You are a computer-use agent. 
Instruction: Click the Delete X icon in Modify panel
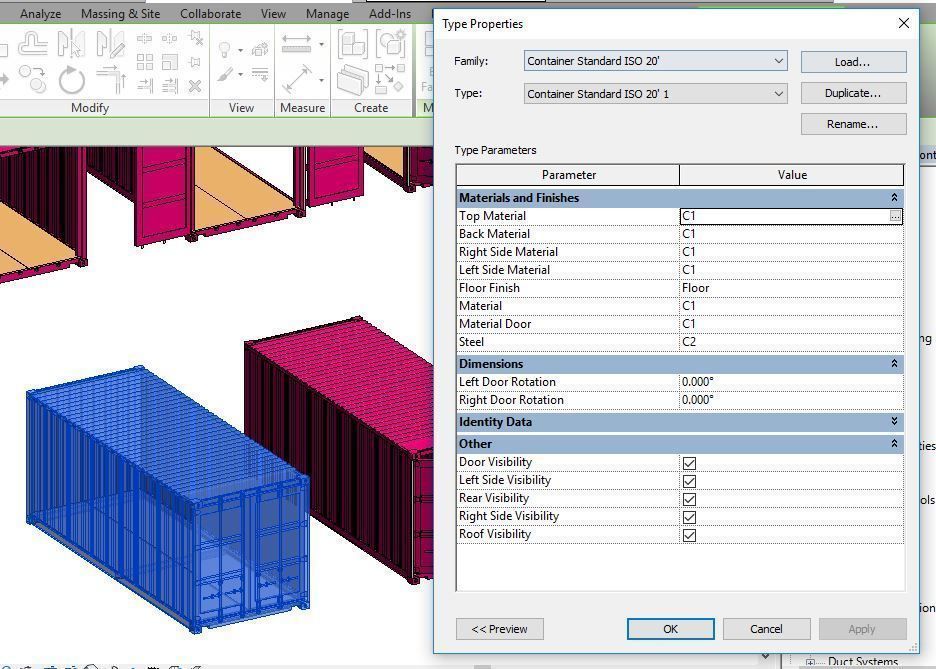point(195,86)
